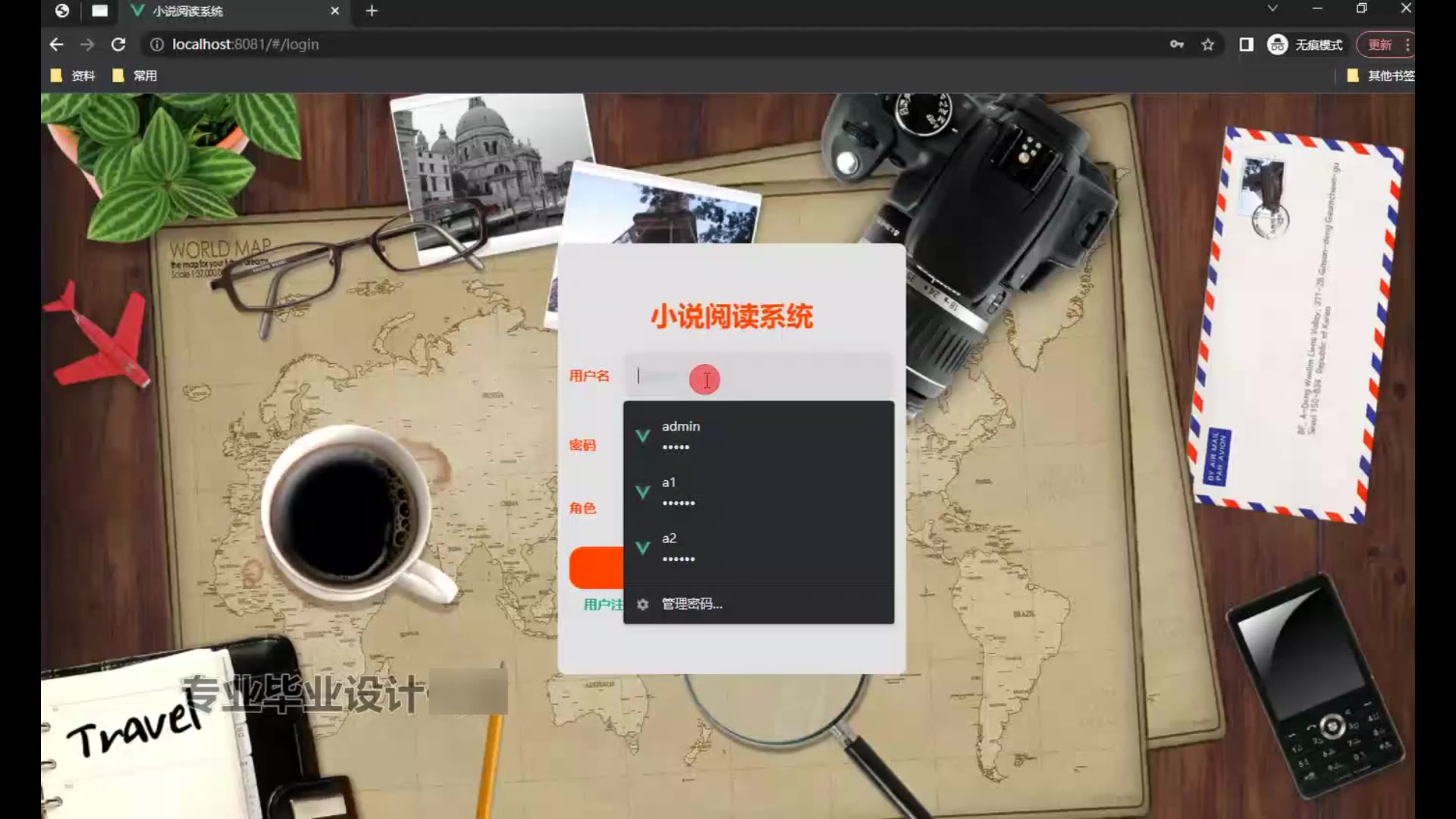Close the 小说阅读系统 tab

[x=334, y=11]
